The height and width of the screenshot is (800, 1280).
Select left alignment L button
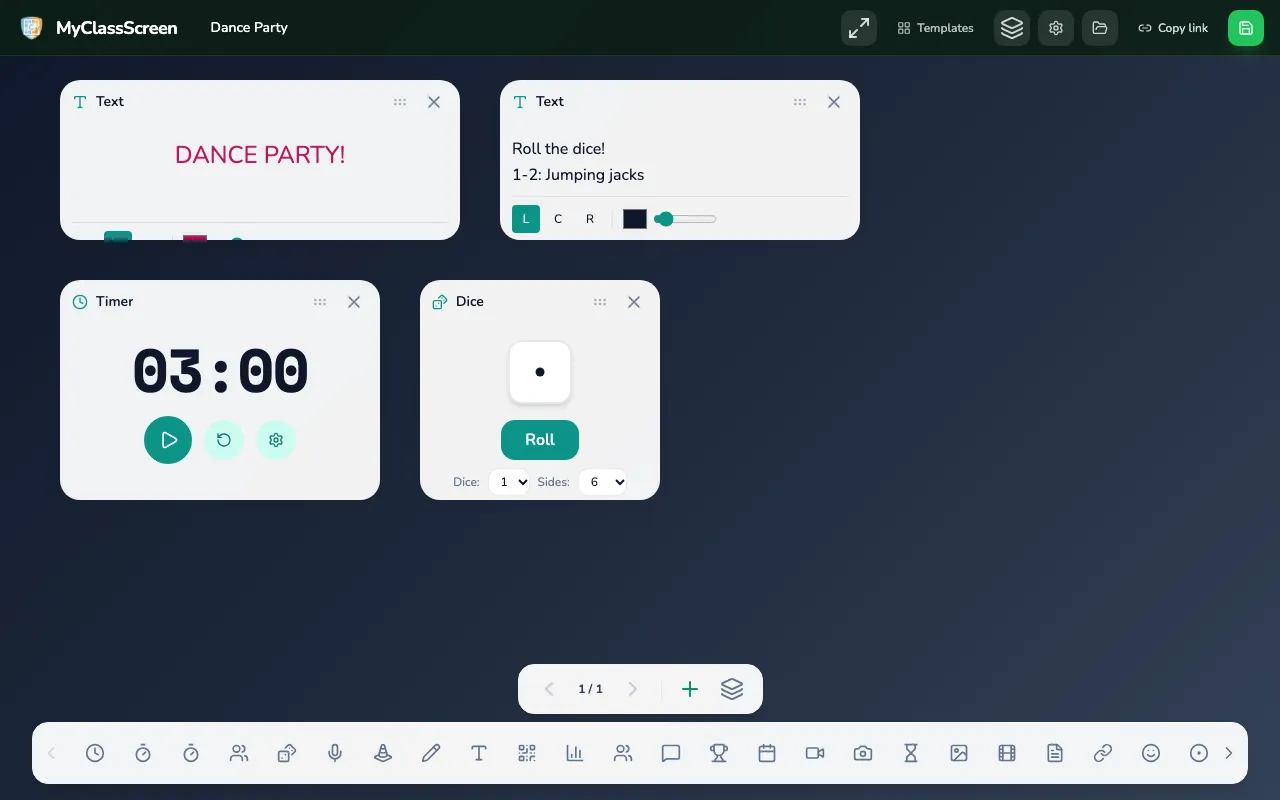(526, 219)
